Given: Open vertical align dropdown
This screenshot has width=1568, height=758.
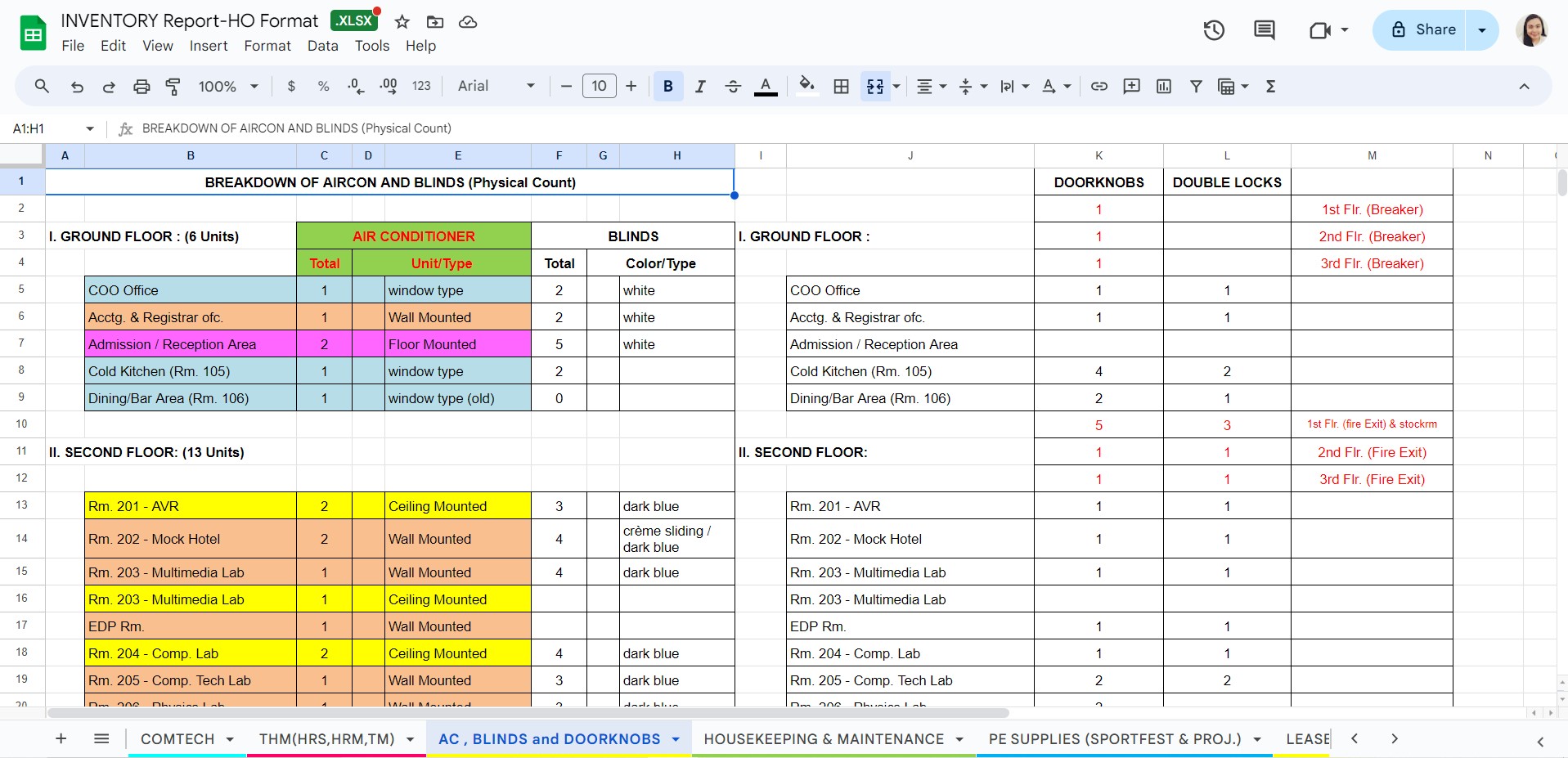Looking at the screenshot, I should 973,86.
